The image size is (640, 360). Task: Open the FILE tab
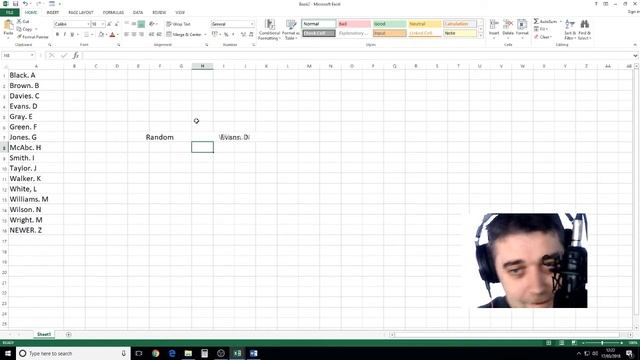[9, 13]
